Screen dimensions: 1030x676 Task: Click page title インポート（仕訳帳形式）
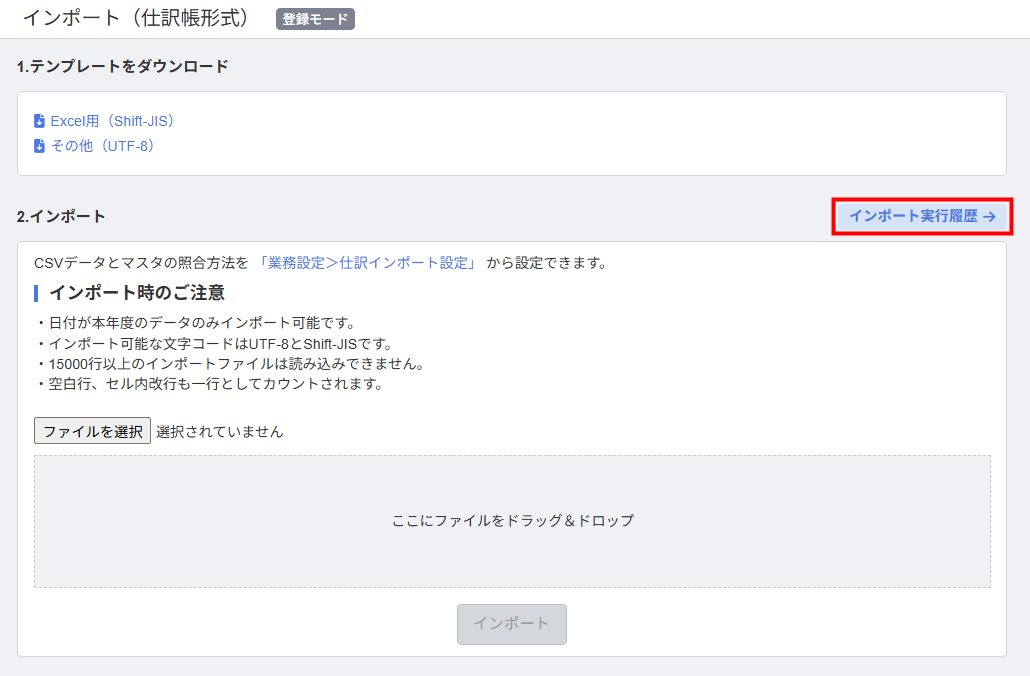136,18
